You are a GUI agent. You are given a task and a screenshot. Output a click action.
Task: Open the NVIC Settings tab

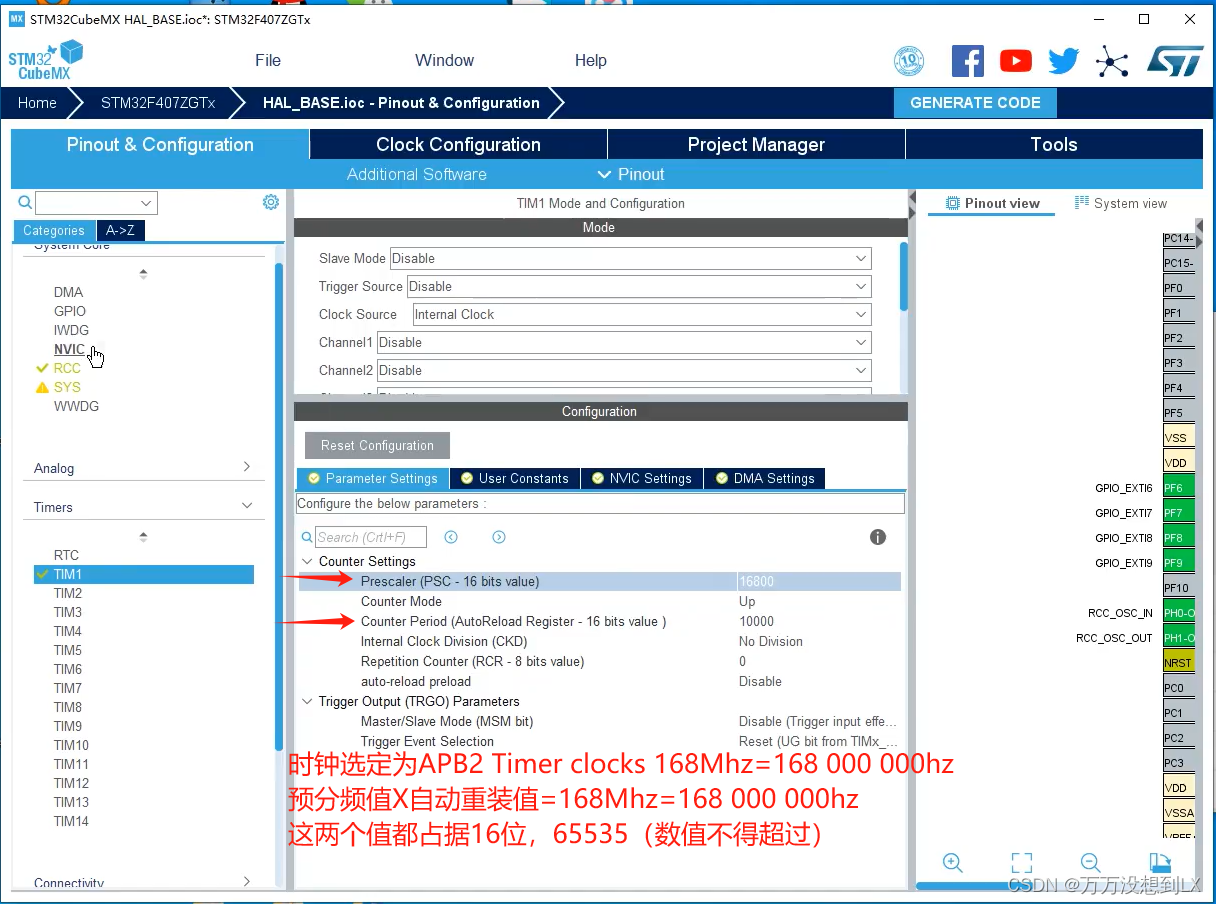[x=641, y=478]
